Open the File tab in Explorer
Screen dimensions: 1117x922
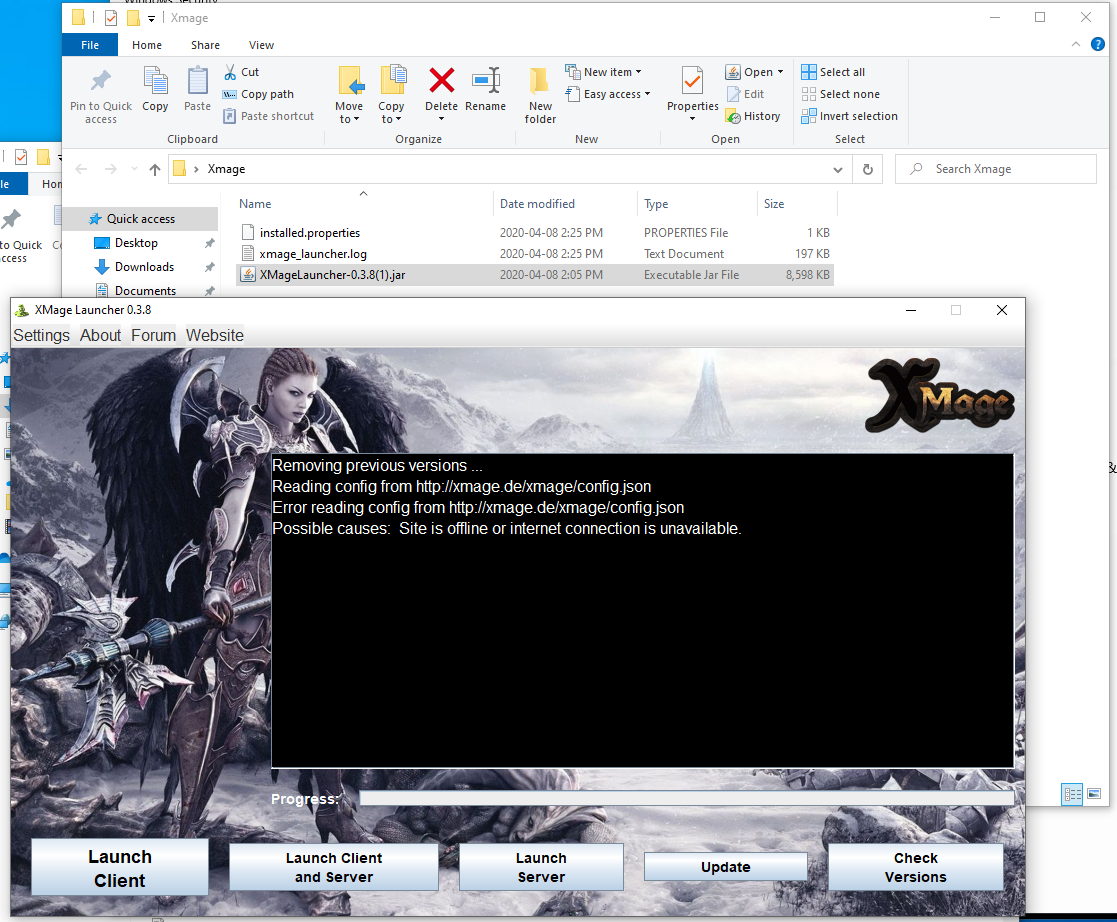90,45
